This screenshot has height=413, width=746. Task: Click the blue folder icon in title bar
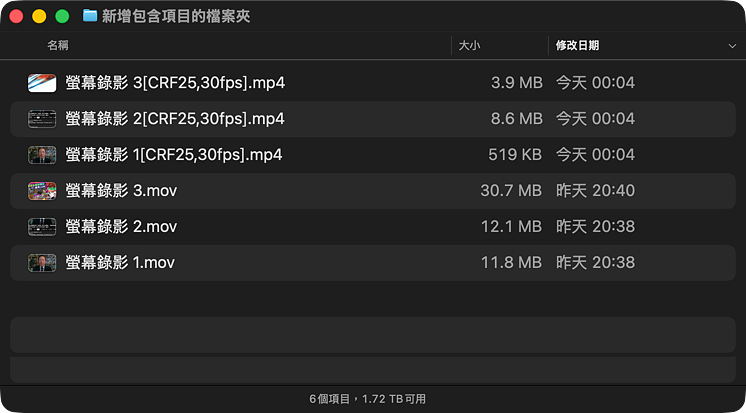90,16
